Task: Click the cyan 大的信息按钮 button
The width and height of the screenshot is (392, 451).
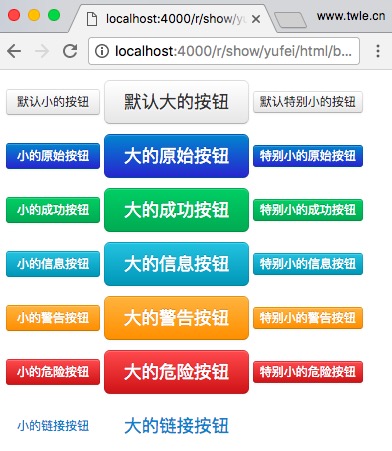Action: (176, 264)
